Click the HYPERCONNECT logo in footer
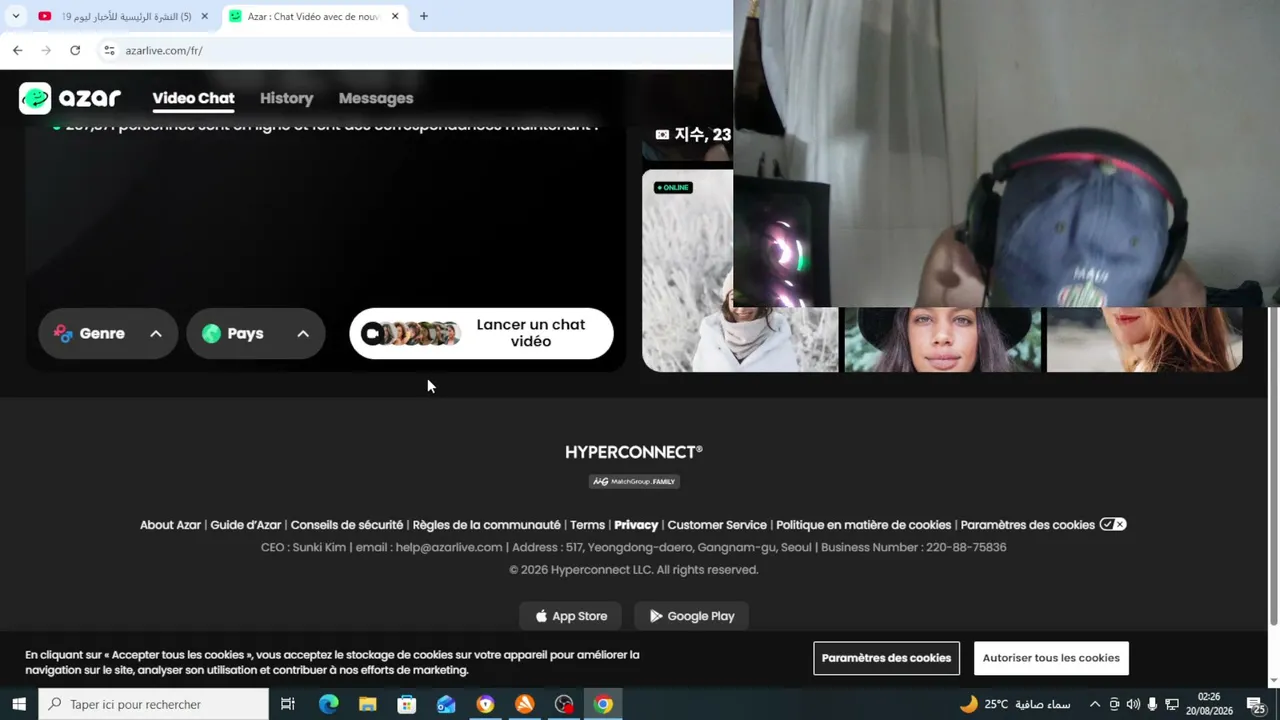Image resolution: width=1280 pixels, height=720 pixels. click(634, 452)
